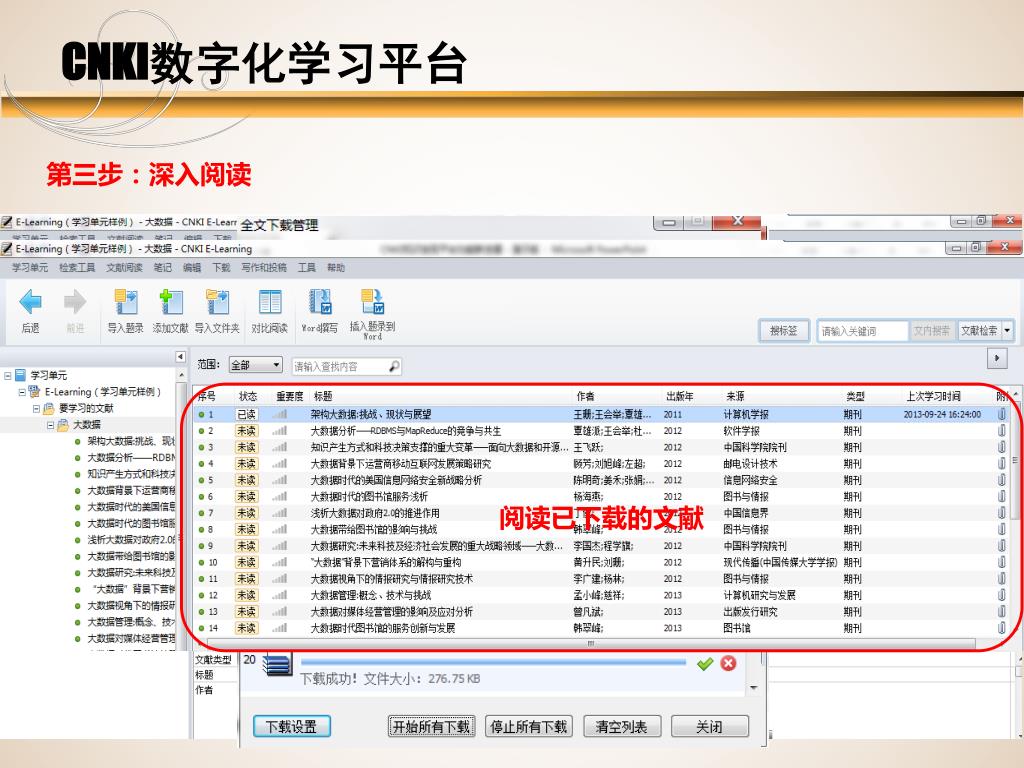Open the 文献检索 dropdown arrow
The image size is (1024, 768).
[1007, 330]
